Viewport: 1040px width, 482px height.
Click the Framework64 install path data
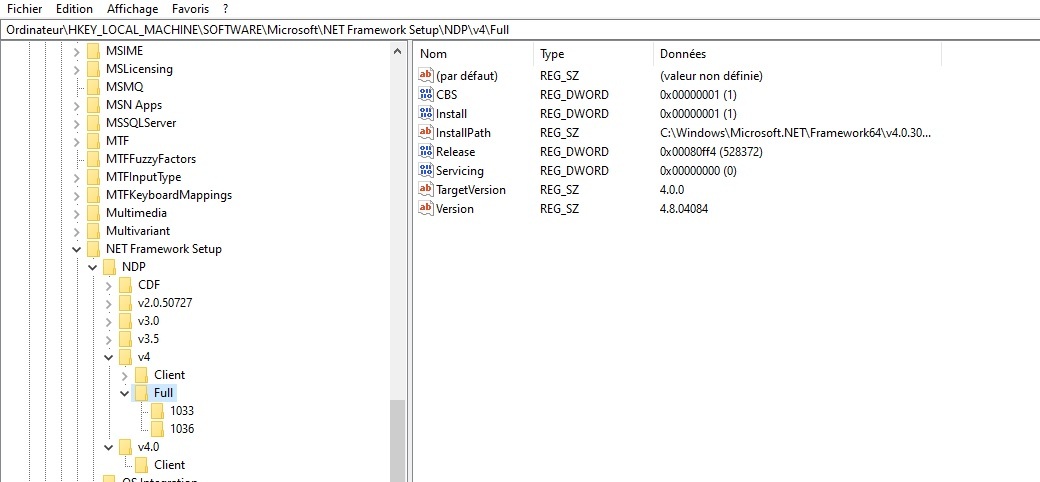(x=795, y=133)
